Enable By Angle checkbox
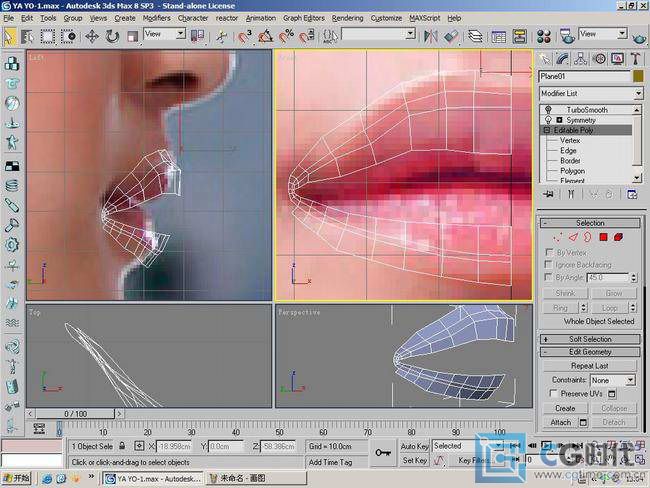 (548, 277)
